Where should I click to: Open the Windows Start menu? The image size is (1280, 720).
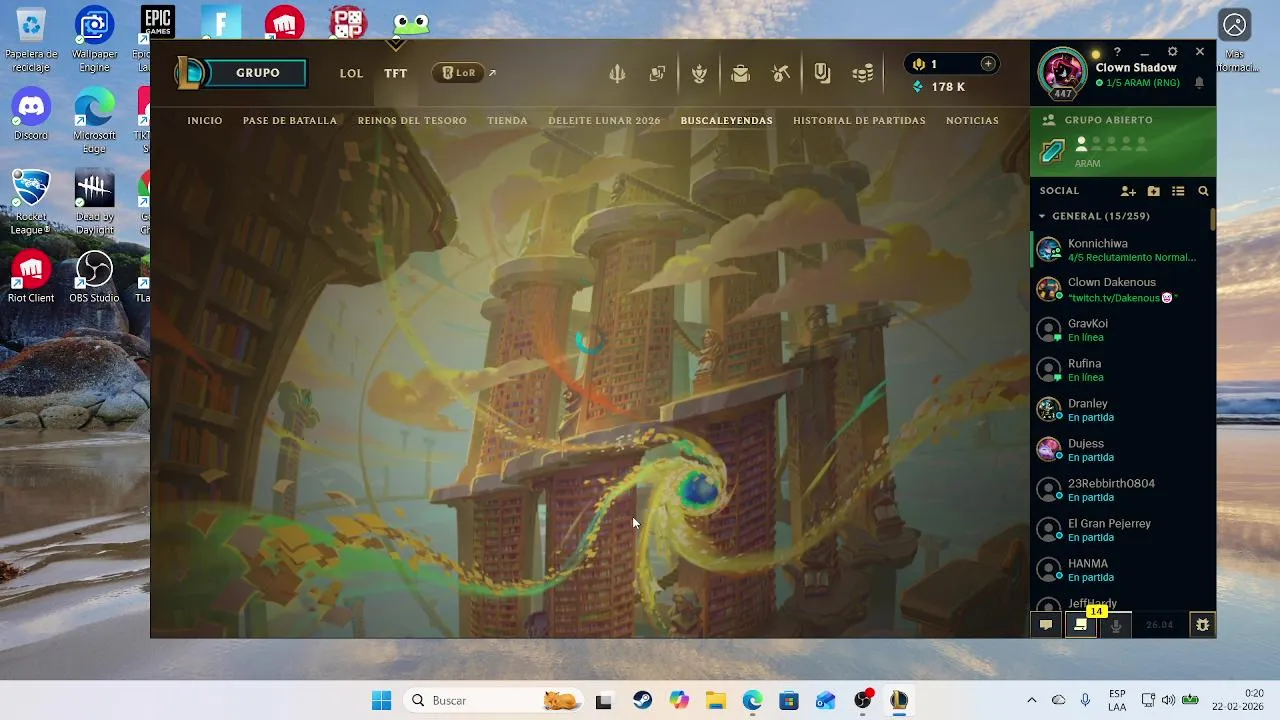point(381,701)
